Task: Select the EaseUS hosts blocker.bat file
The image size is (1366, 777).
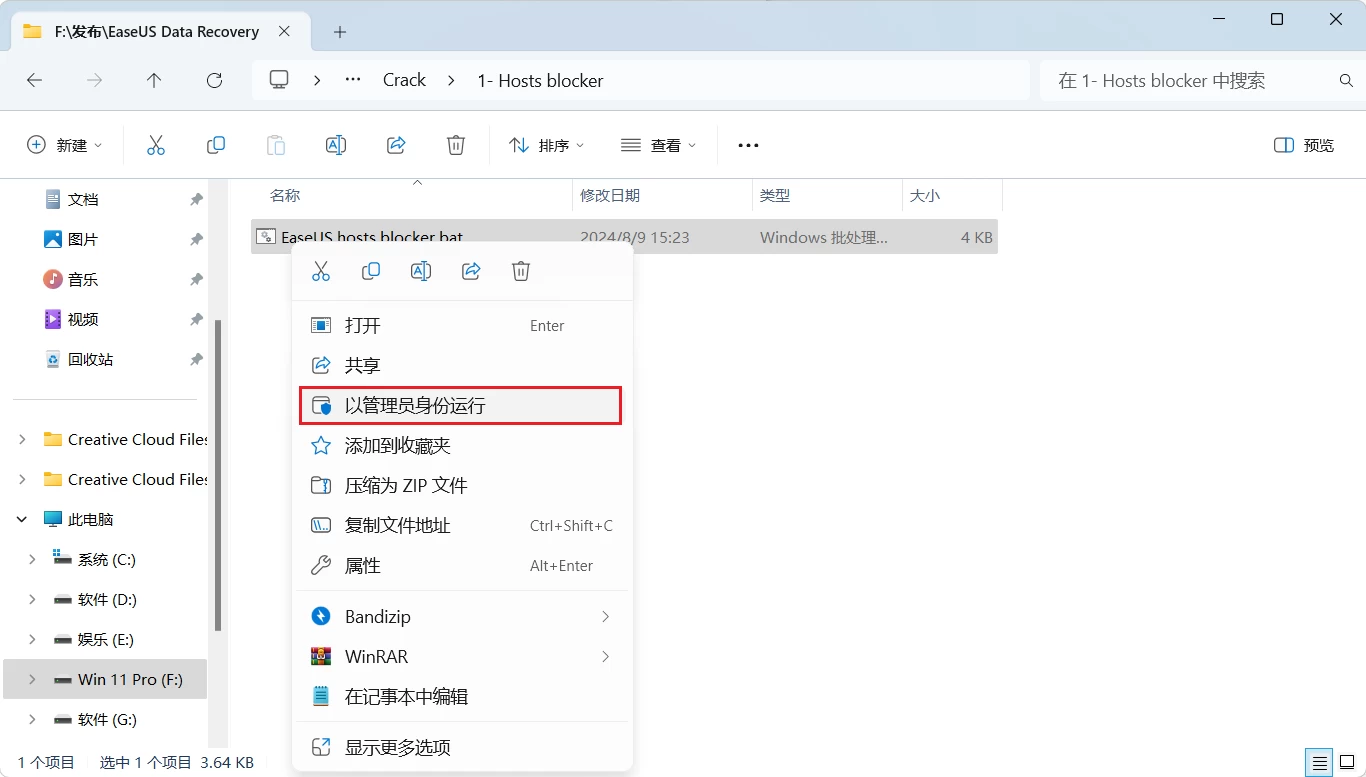Action: 624,237
